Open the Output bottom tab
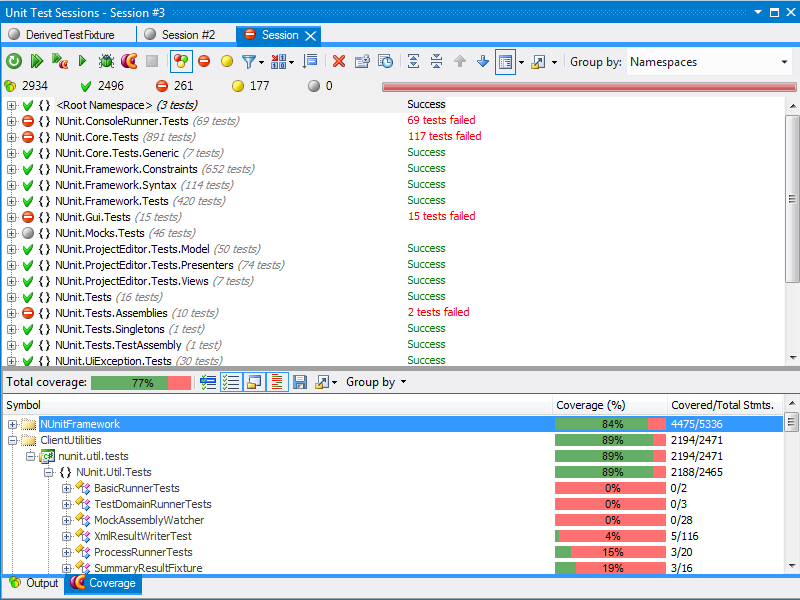Image resolution: width=800 pixels, height=600 pixels. [34, 583]
